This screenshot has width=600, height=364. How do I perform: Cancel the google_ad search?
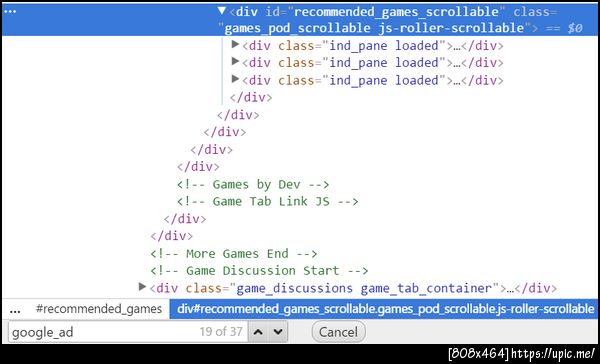[x=338, y=332]
